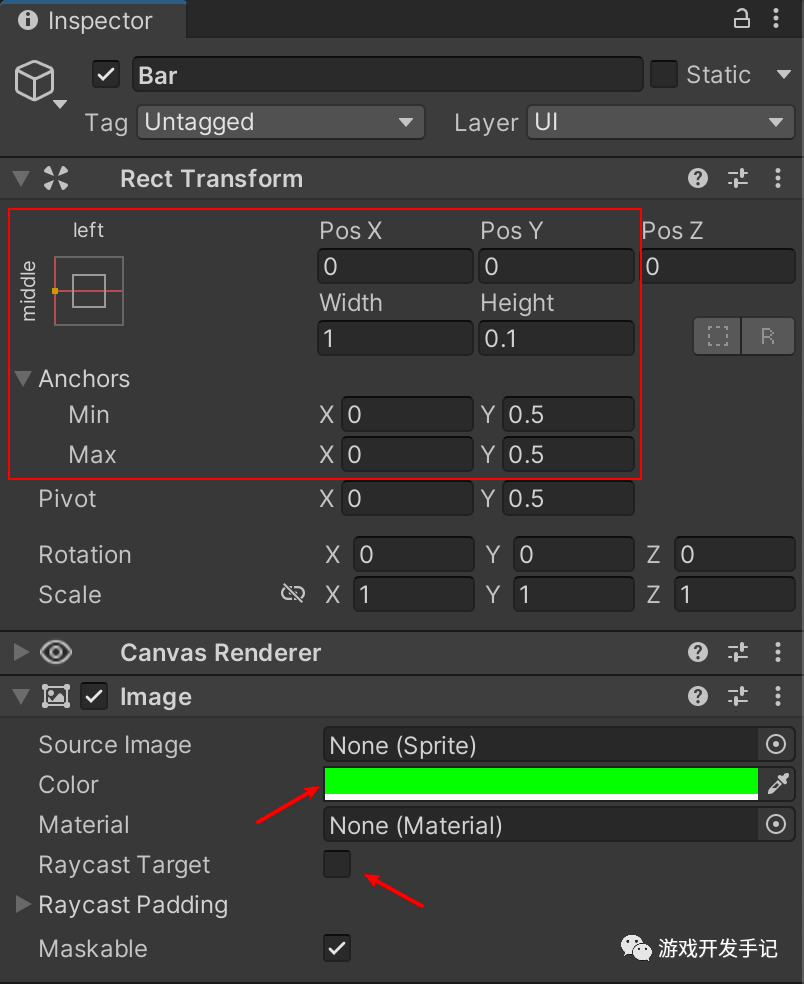Open the Image color picker swatch
Image resolution: width=804 pixels, height=984 pixels.
click(x=541, y=784)
